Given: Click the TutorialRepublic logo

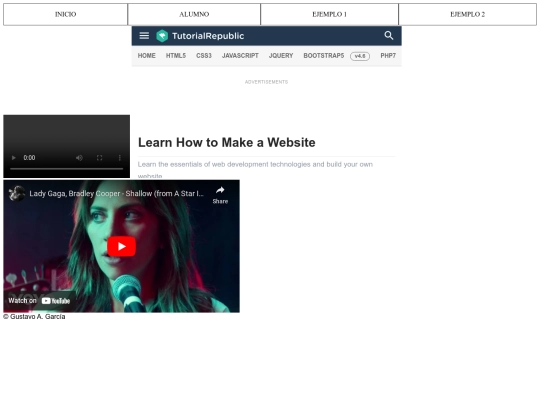Looking at the screenshot, I should point(200,36).
